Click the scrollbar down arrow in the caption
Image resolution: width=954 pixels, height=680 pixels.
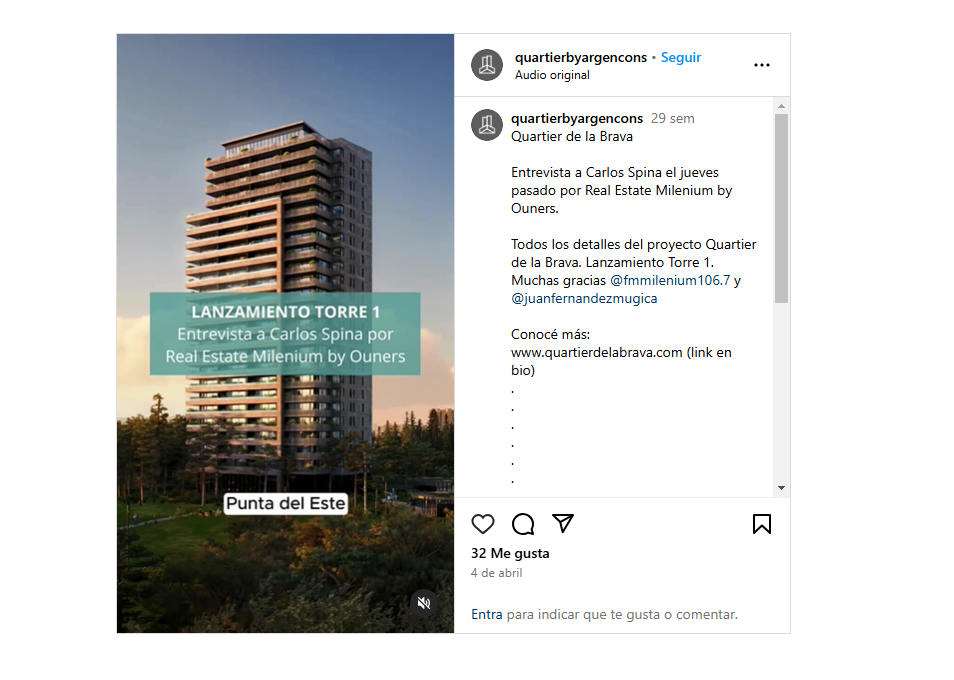click(781, 488)
